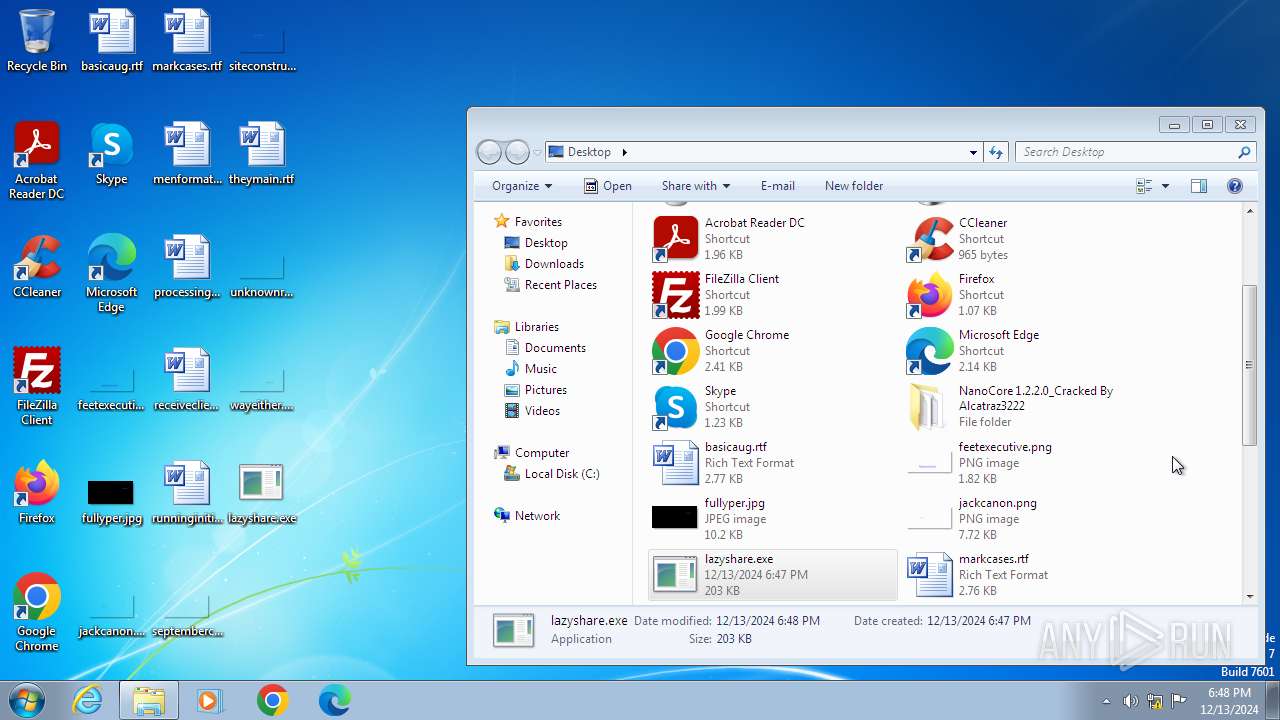Go back in Explorer navigation
The image size is (1280, 720).
click(x=489, y=152)
